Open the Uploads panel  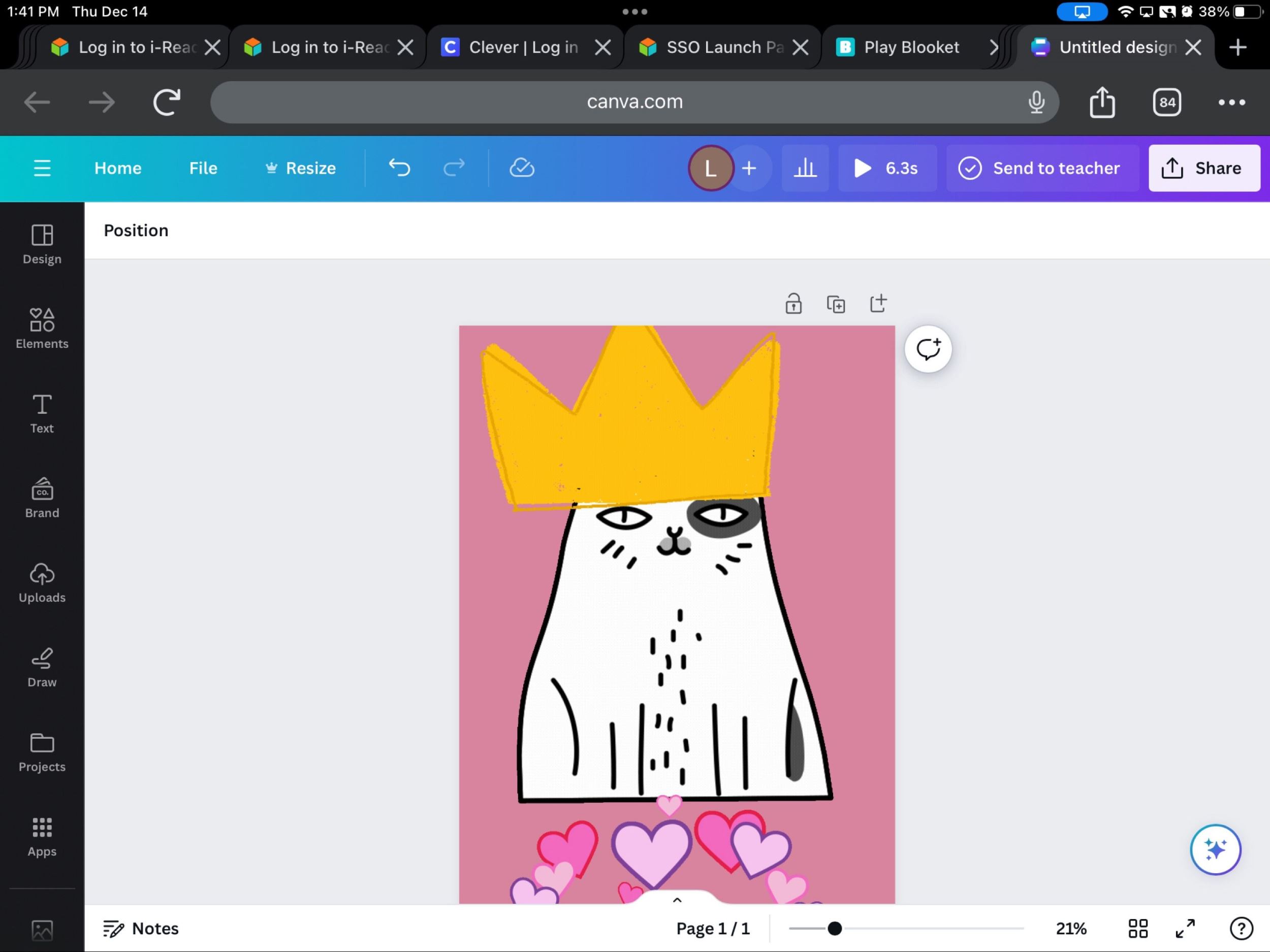coord(42,582)
